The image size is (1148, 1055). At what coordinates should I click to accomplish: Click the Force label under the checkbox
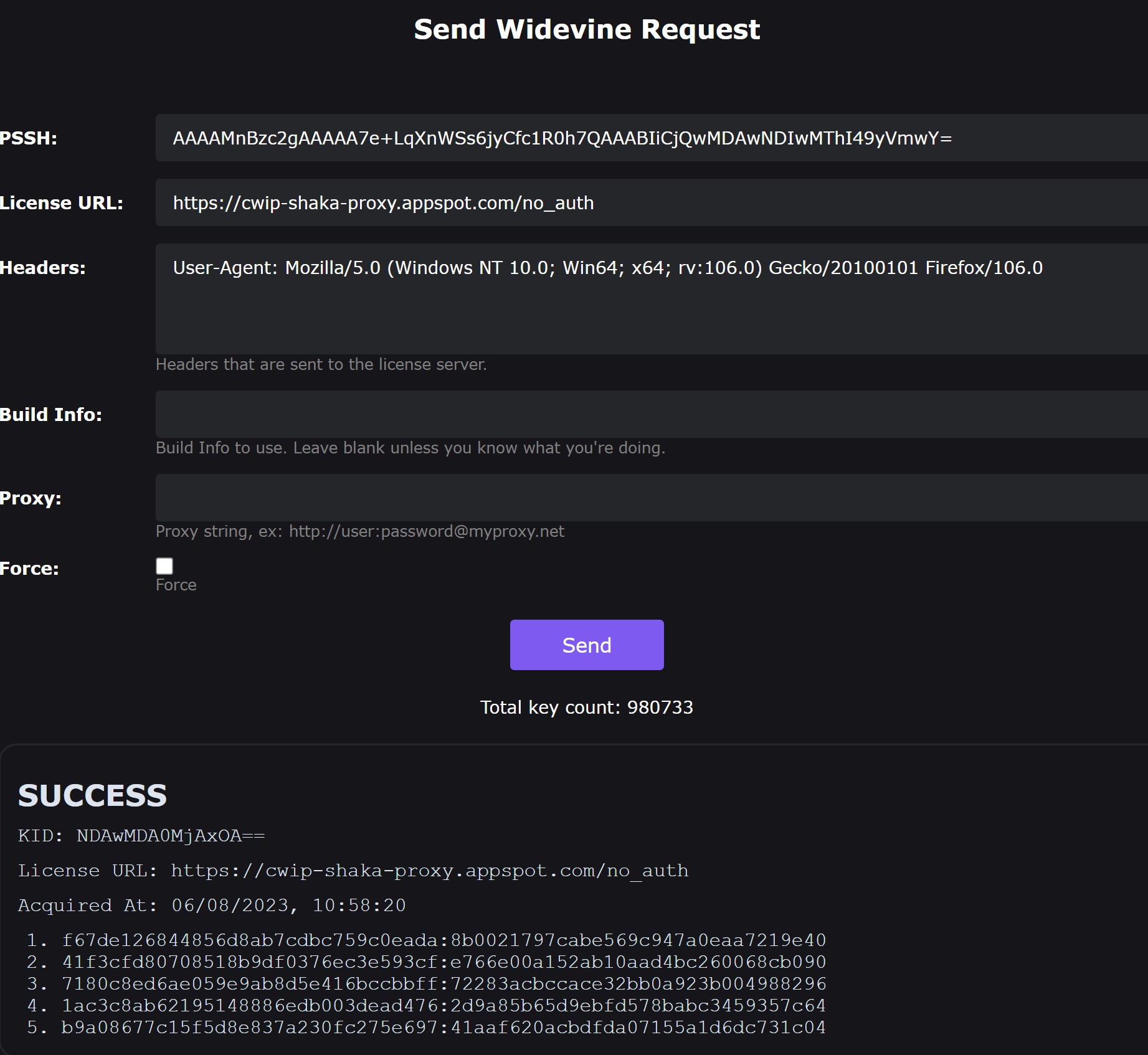tap(176, 585)
